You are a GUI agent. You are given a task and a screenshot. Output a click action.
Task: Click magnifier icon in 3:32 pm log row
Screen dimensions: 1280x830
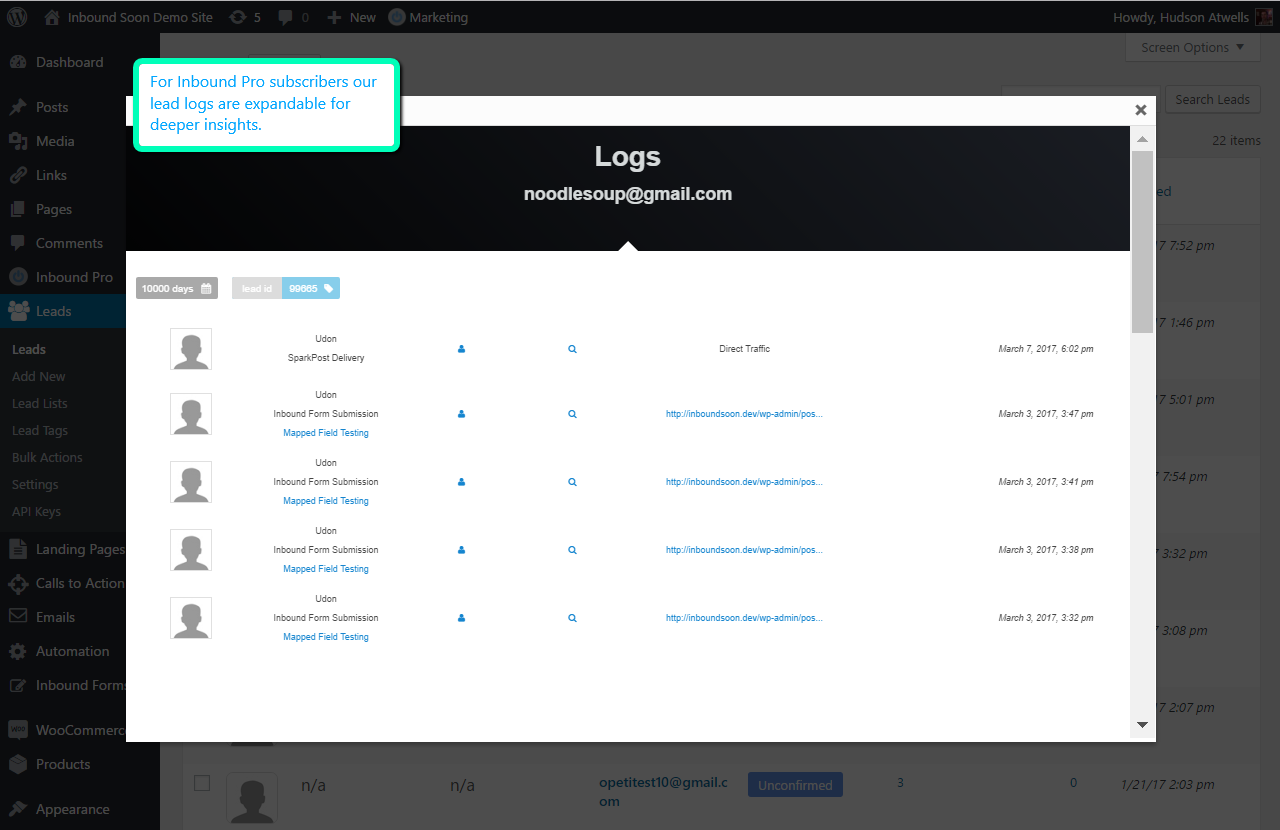pyautogui.click(x=572, y=617)
